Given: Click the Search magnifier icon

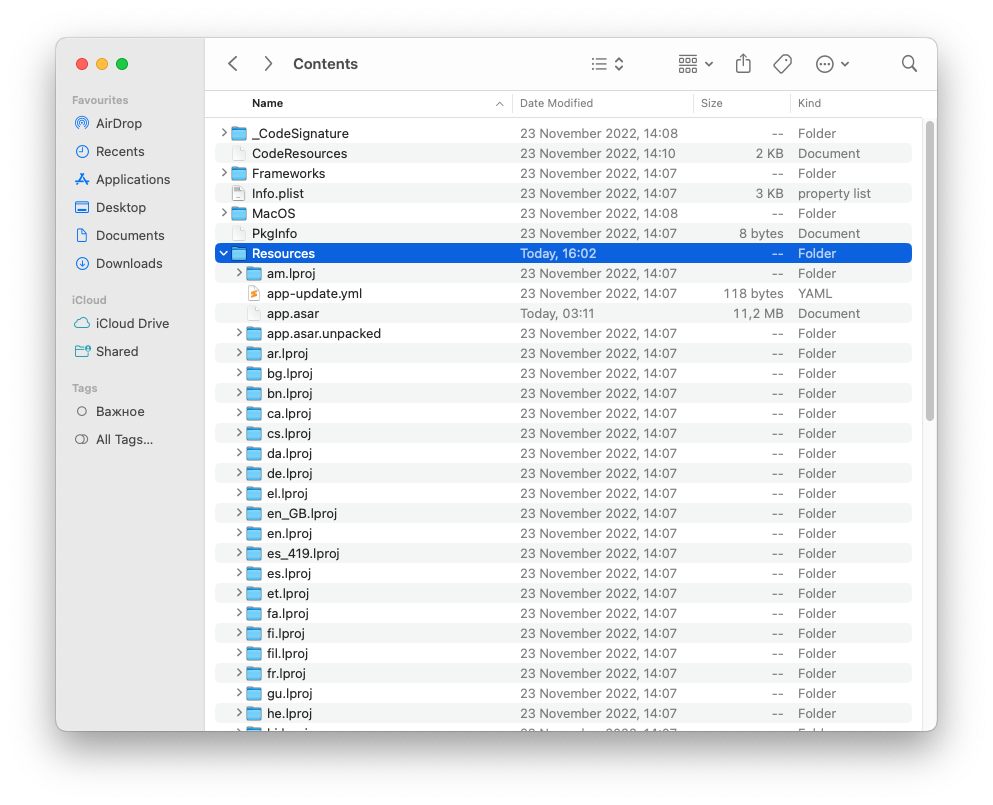Looking at the screenshot, I should coord(909,63).
